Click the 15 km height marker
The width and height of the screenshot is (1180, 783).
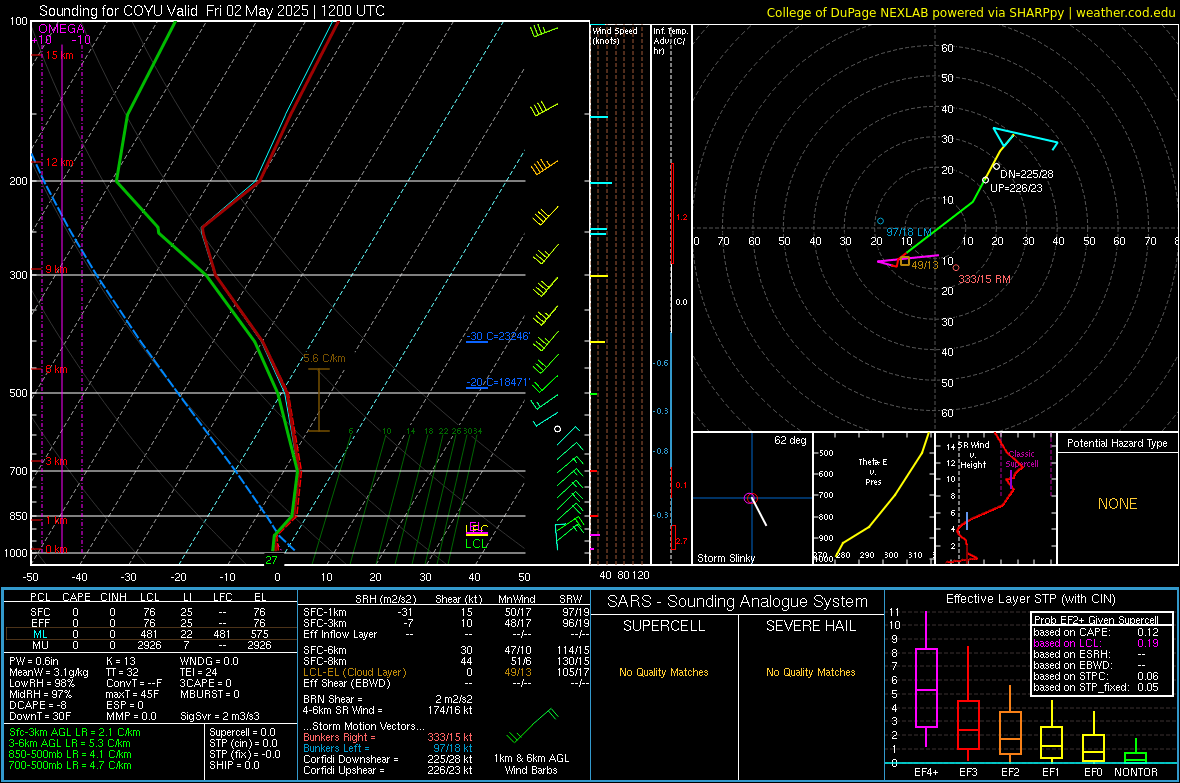pos(59,55)
